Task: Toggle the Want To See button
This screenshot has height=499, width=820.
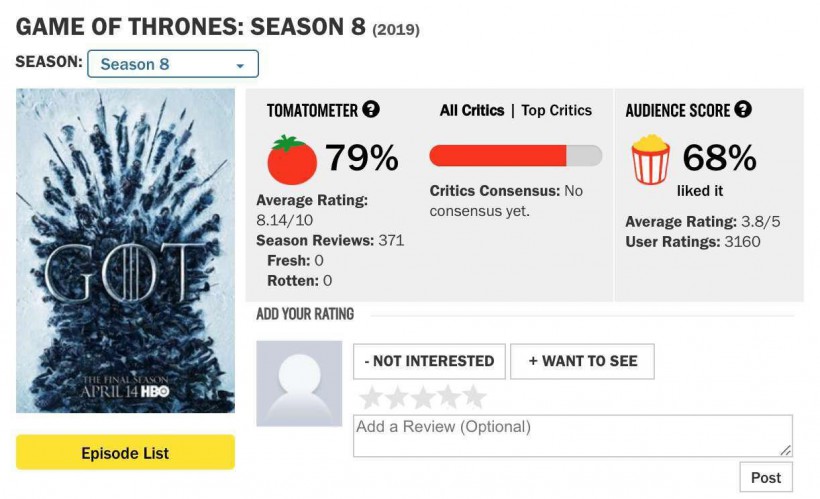Action: point(583,361)
